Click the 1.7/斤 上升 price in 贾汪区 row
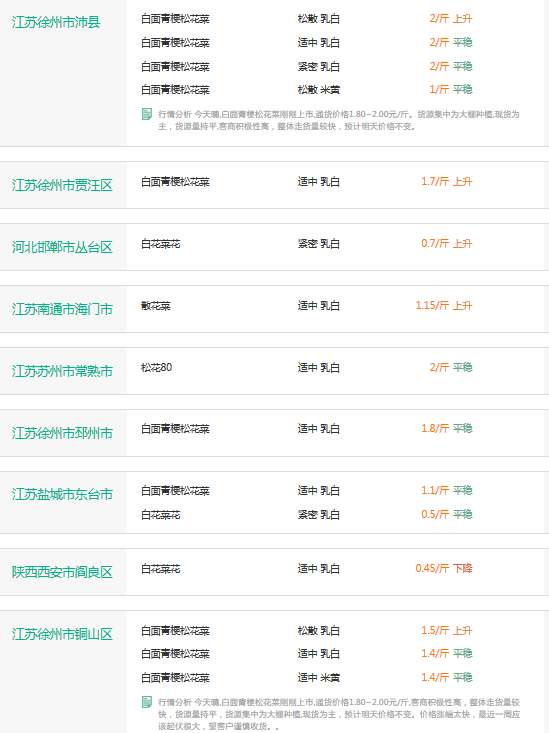This screenshot has width=549, height=733. [447, 181]
